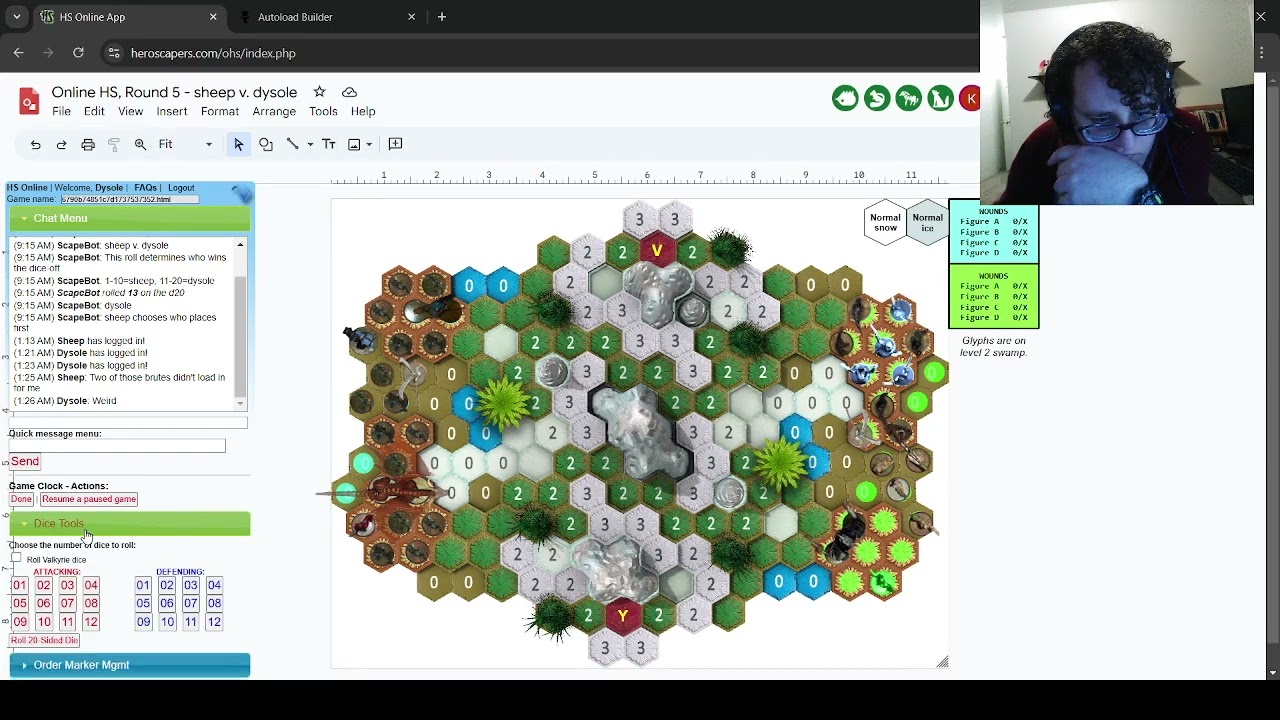Open the Insert menu

click(172, 112)
